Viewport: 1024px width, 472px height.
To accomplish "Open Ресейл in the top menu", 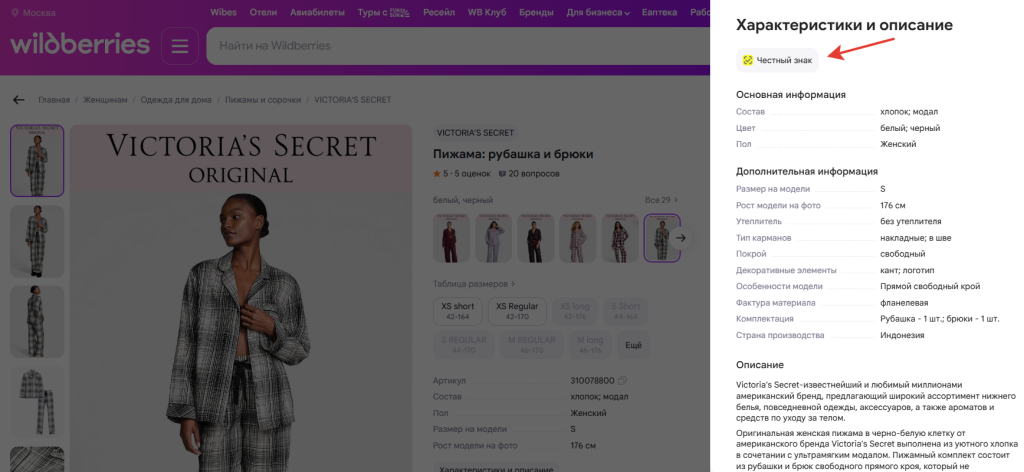I will (439, 12).
